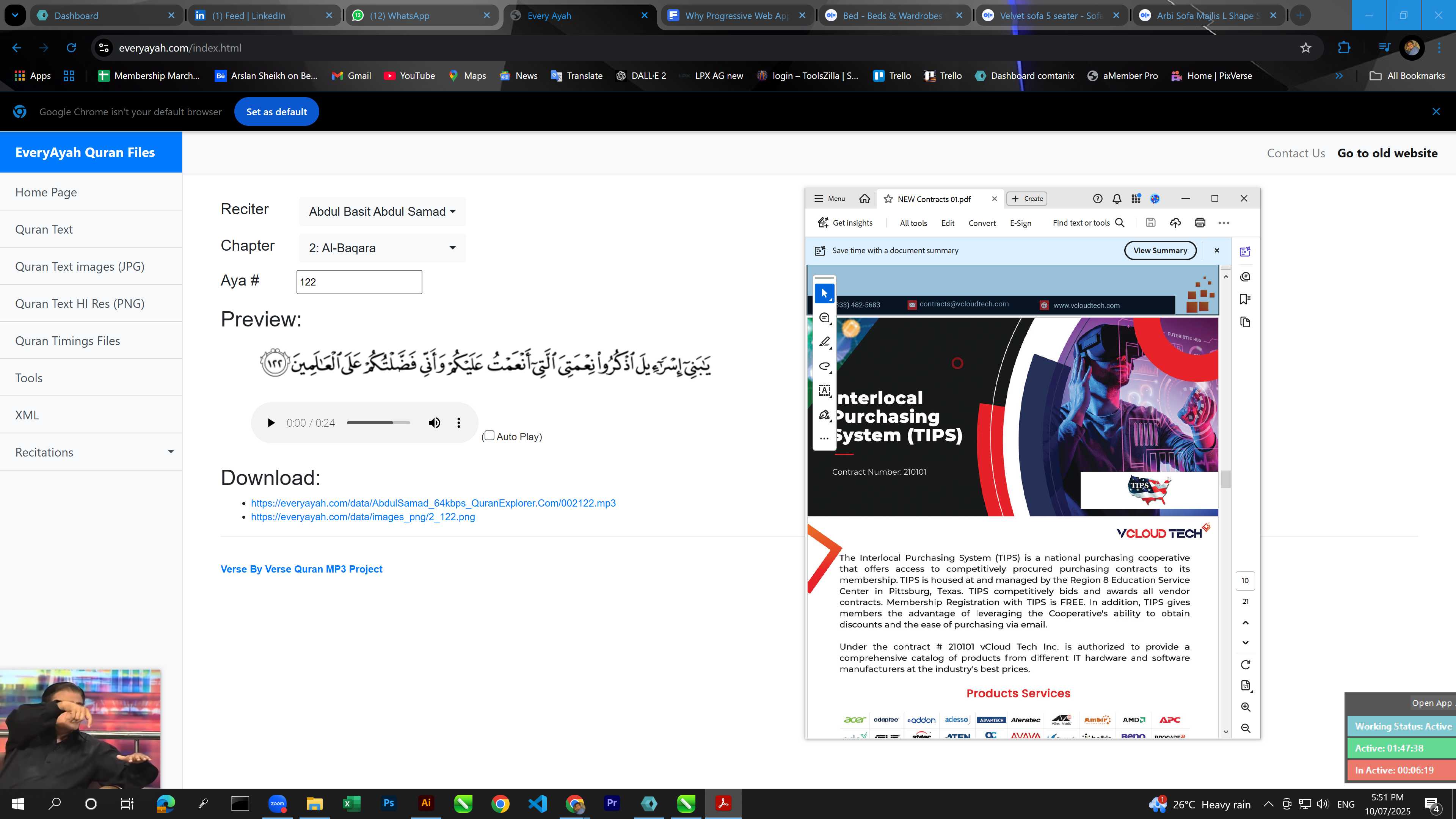The image size is (1456, 819).
Task: Open the Acrobat apps grid icon
Action: [x=1136, y=198]
